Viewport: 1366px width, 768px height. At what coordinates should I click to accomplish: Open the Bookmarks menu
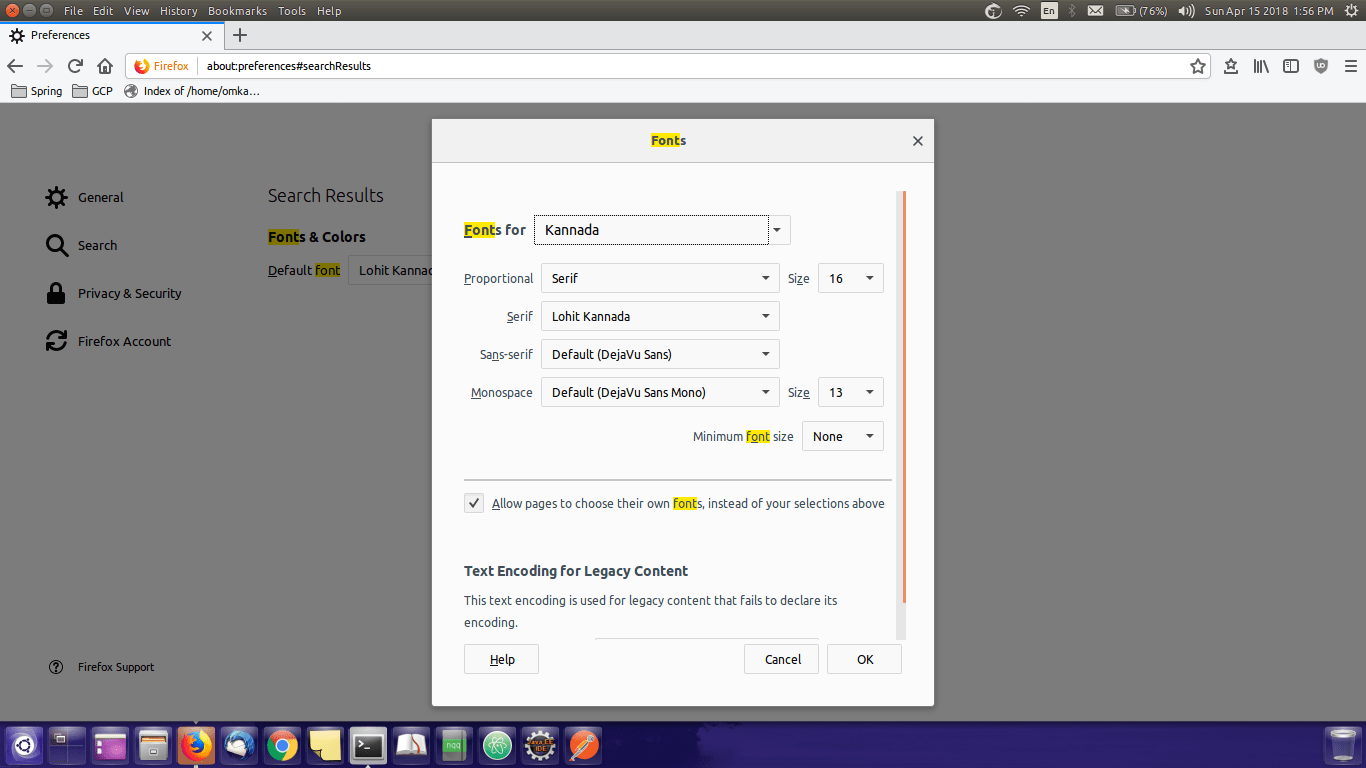pos(237,11)
